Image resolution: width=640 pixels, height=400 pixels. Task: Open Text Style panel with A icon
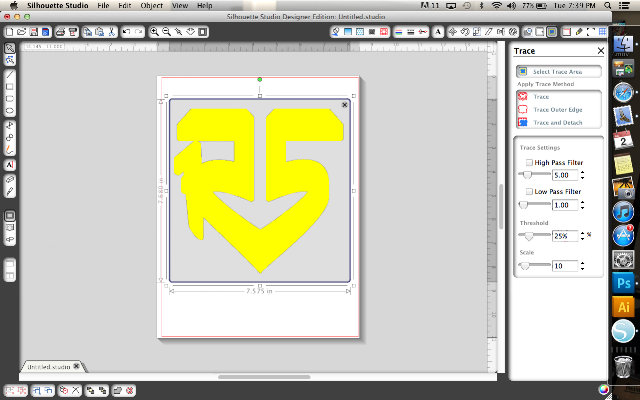click(438, 32)
